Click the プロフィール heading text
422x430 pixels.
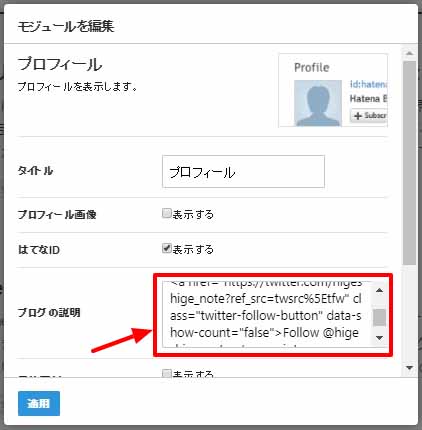point(60,64)
